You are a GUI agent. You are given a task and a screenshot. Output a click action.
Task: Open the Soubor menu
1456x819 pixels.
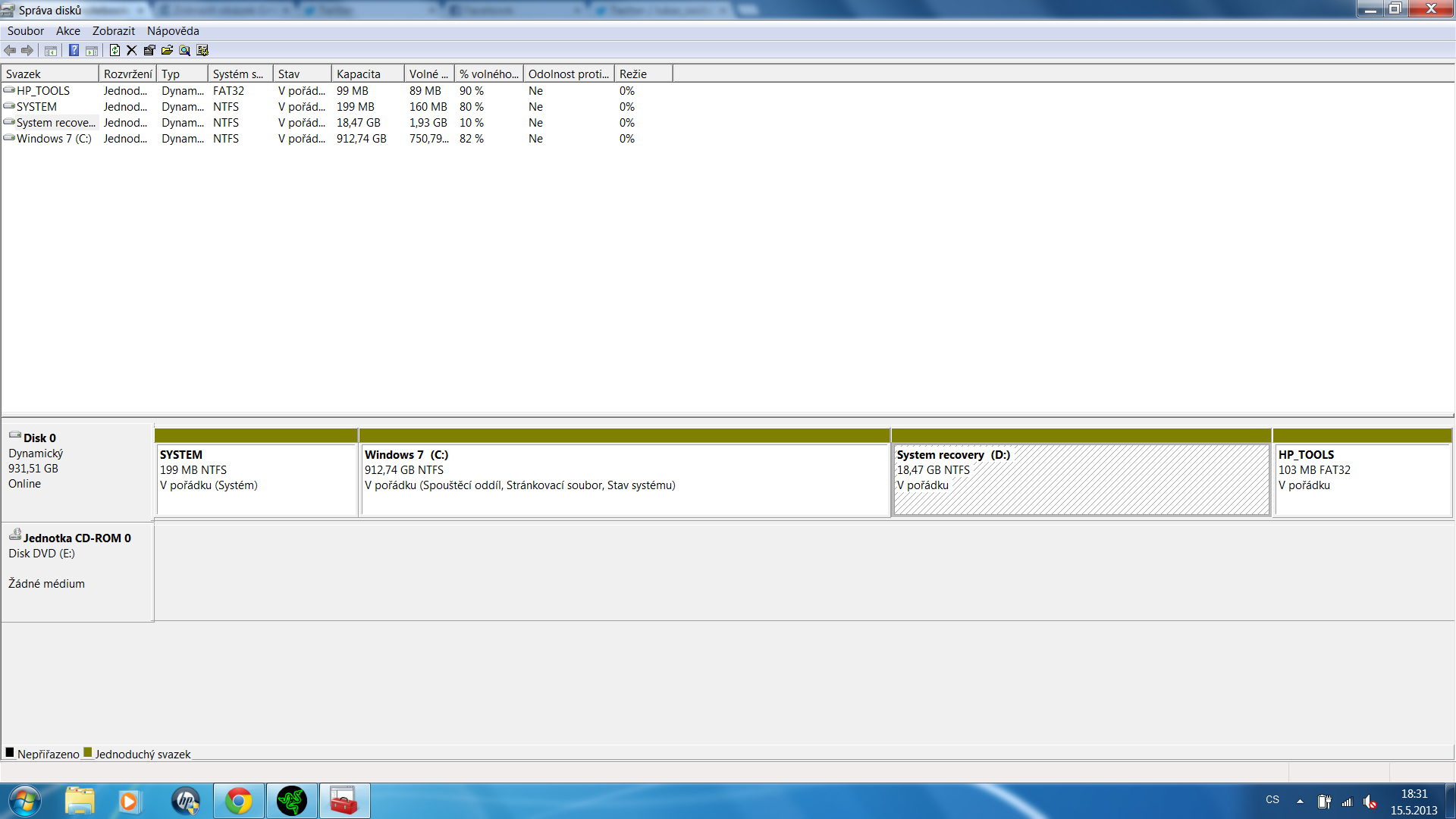coord(25,31)
